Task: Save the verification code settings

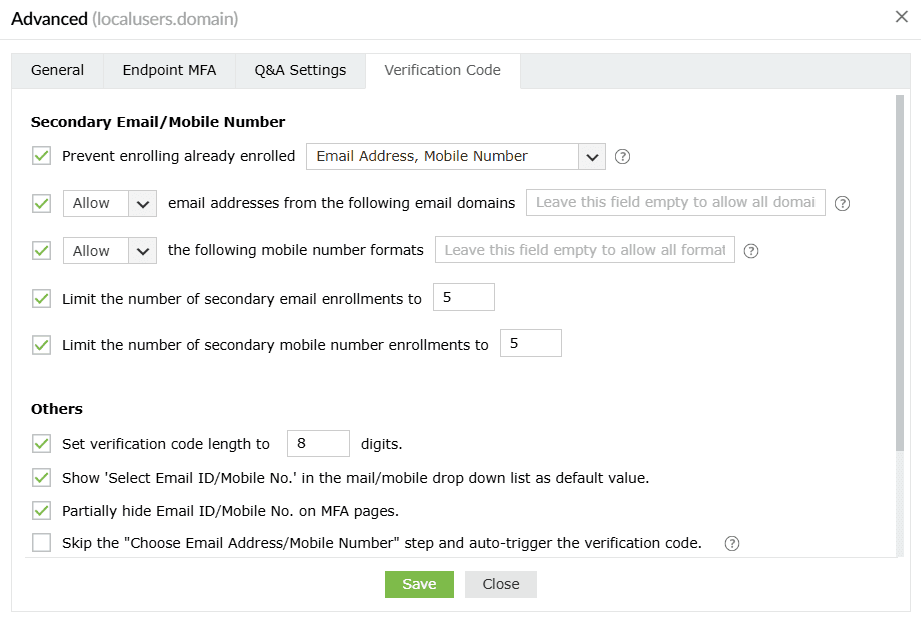Action: click(419, 584)
